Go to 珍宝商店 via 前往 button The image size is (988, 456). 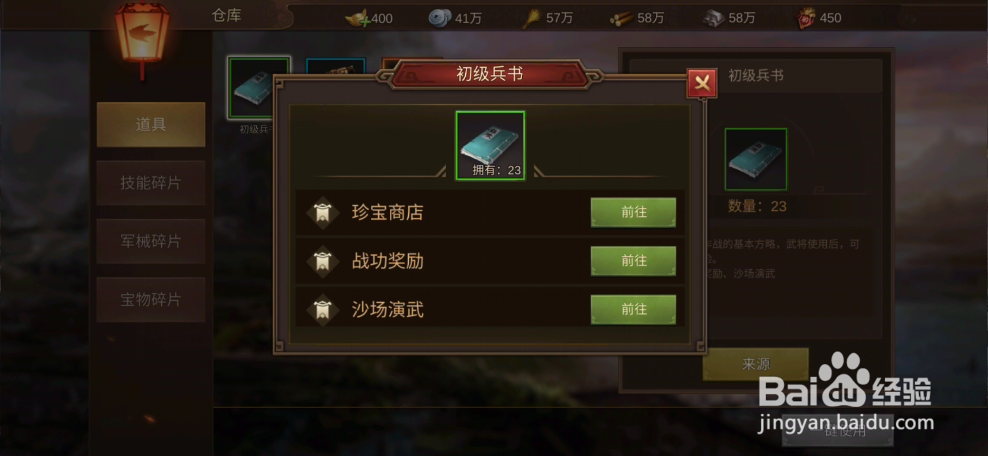coord(633,212)
